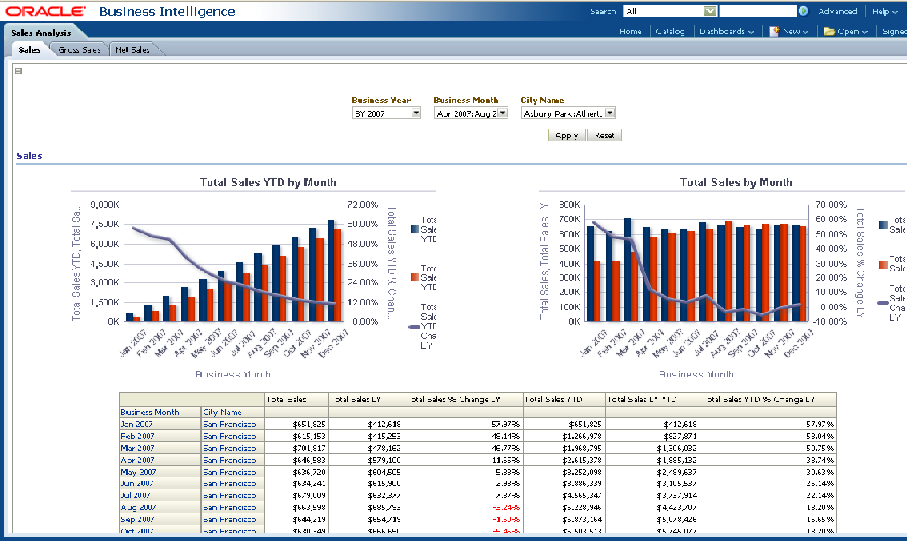This screenshot has width=907, height=541.
Task: Open the New menu
Action: [795, 31]
